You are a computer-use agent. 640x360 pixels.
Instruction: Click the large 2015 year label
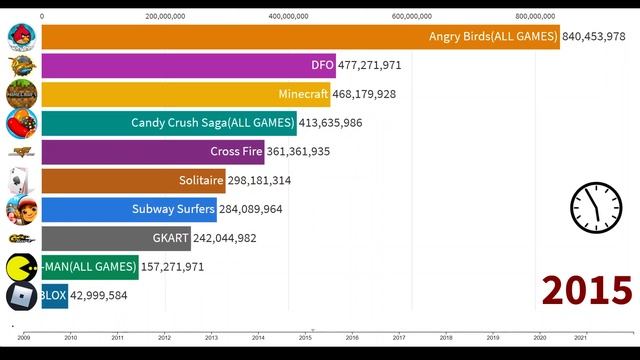click(587, 290)
